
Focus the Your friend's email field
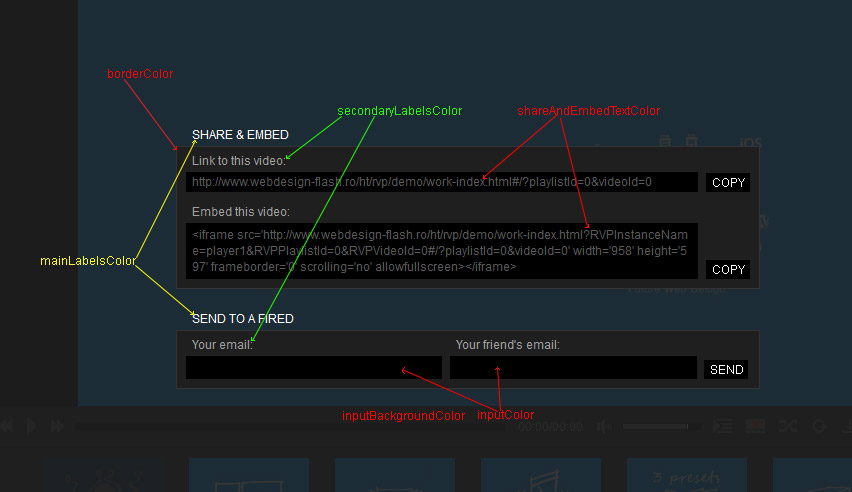point(573,368)
